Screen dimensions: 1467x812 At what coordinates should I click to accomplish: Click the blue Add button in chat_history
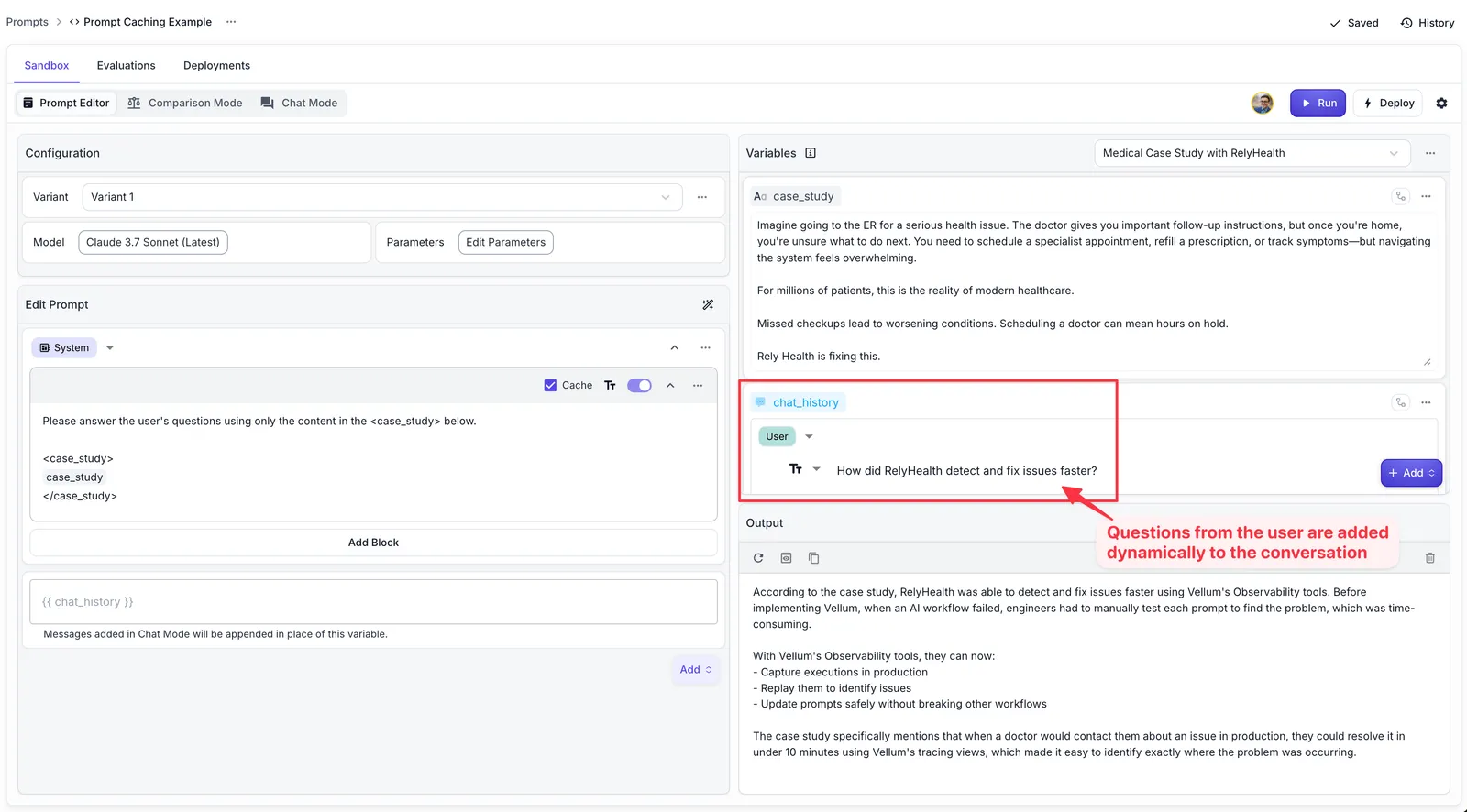(1411, 473)
